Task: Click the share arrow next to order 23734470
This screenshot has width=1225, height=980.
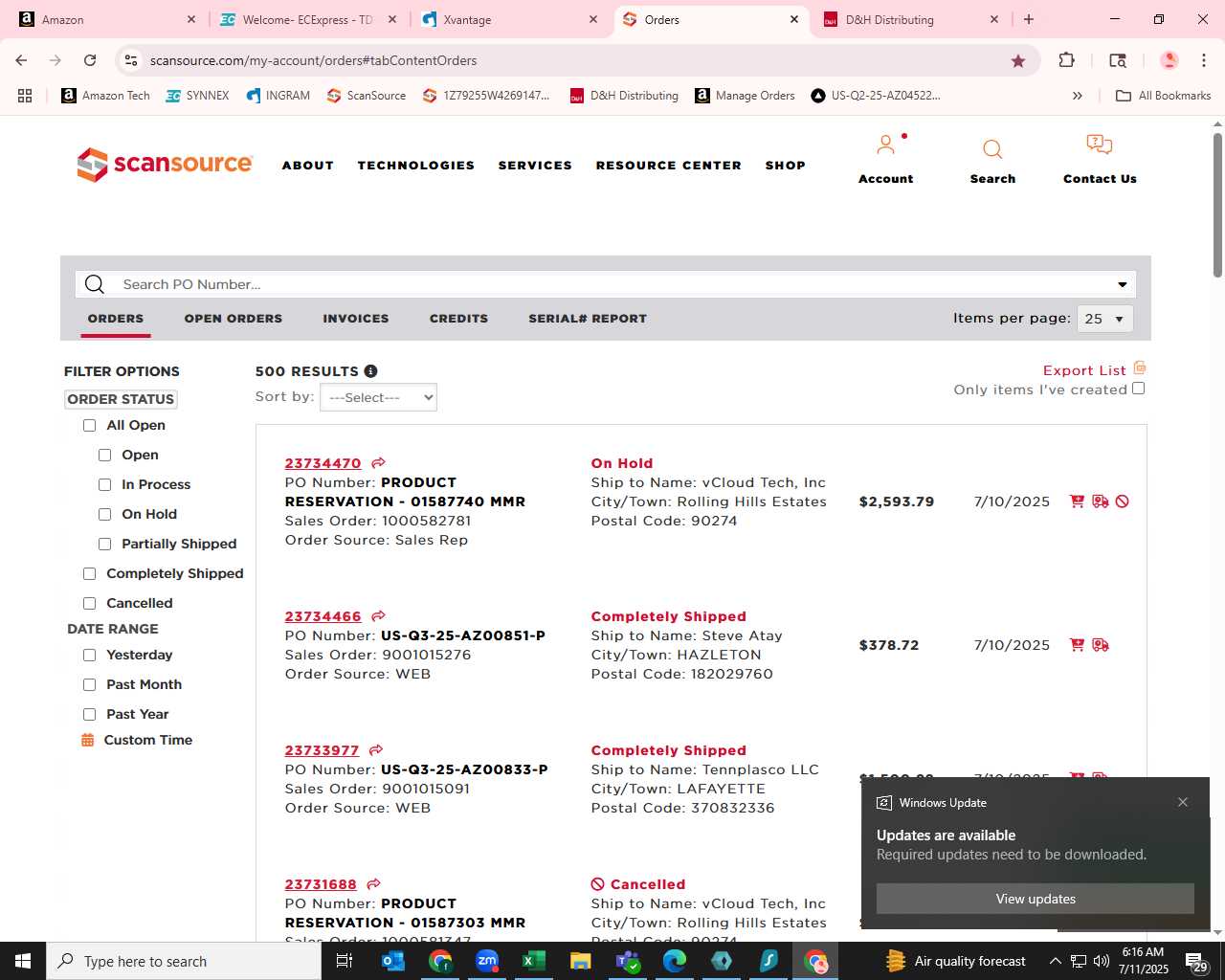Action: pos(379,463)
